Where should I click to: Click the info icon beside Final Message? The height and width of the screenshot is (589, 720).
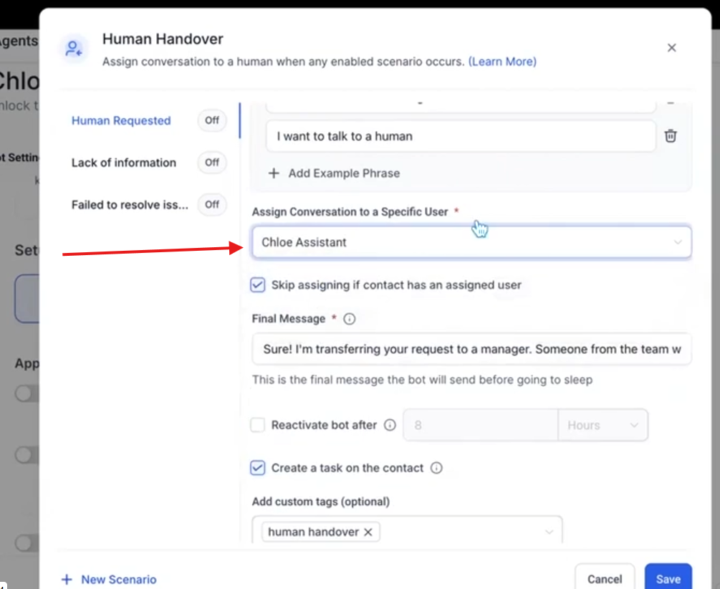[x=349, y=319]
